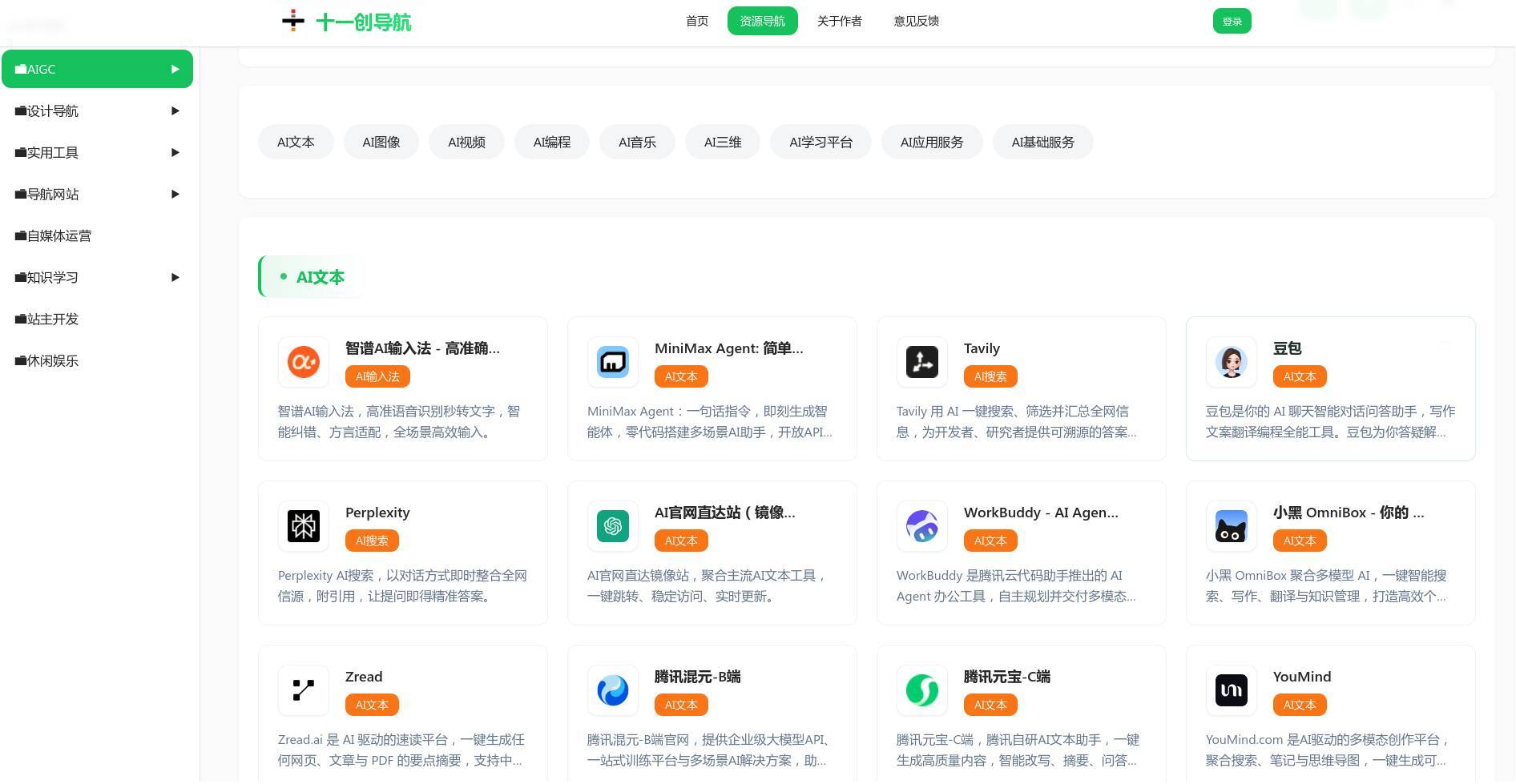Image resolution: width=1516 pixels, height=784 pixels.
Task: Open the Perplexity title link
Action: (x=377, y=513)
